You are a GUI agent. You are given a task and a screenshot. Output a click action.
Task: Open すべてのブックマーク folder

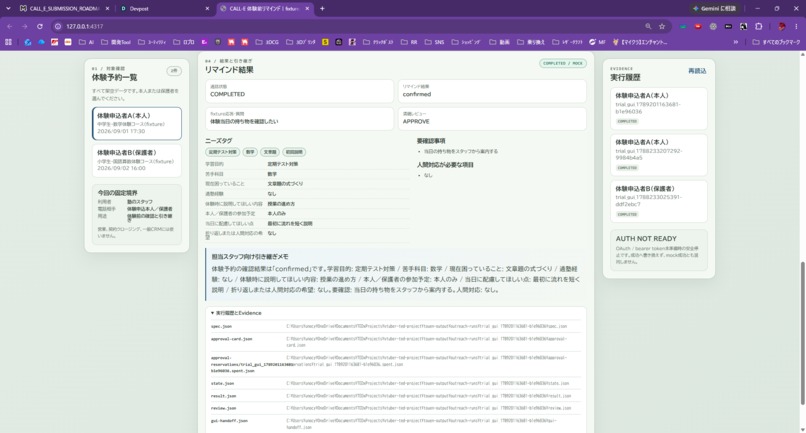coord(776,42)
